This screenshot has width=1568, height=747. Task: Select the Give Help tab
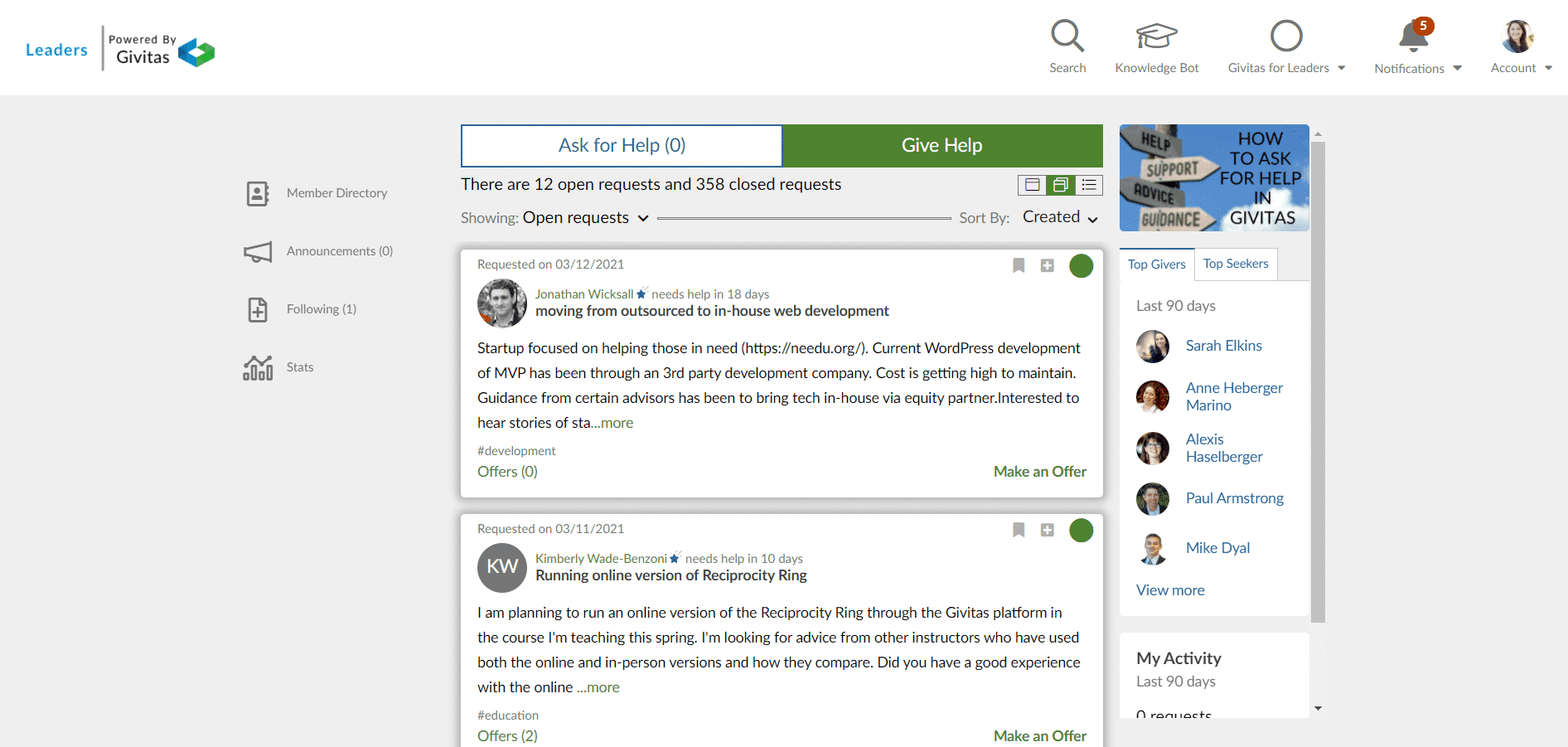coord(942,146)
